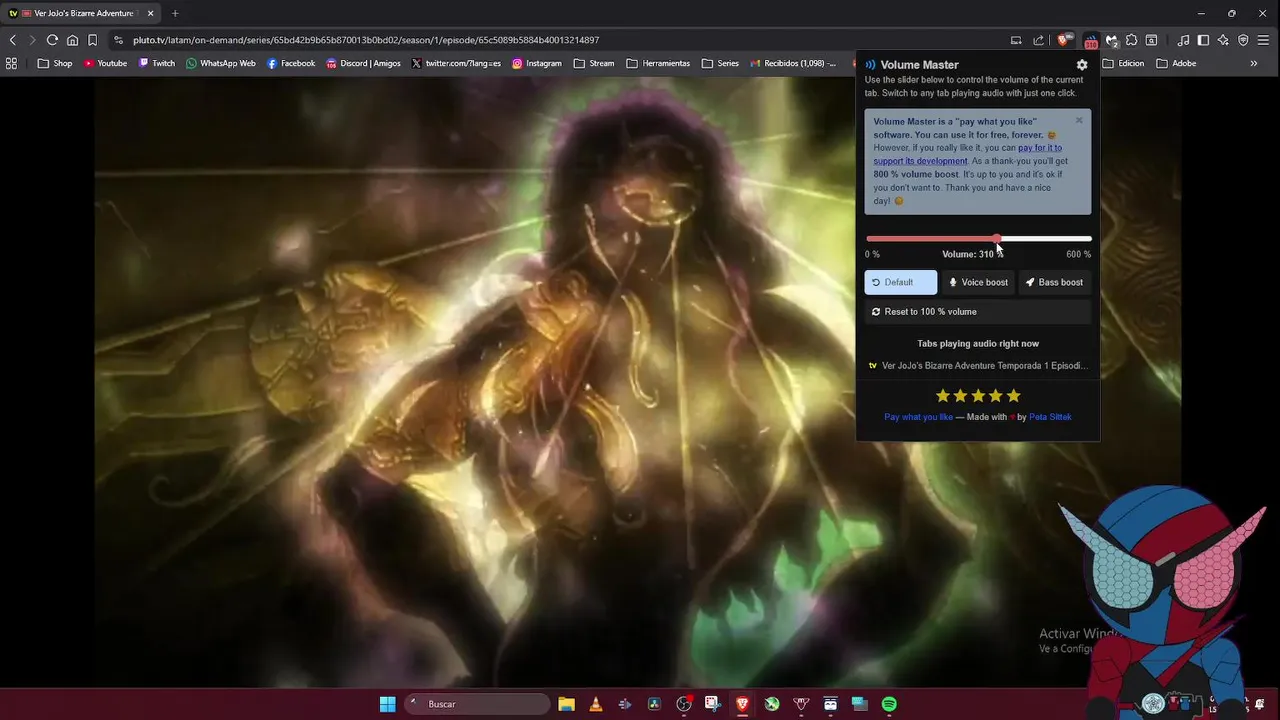Toggle the browser sidebar panel
1280x720 pixels.
[1203, 40]
